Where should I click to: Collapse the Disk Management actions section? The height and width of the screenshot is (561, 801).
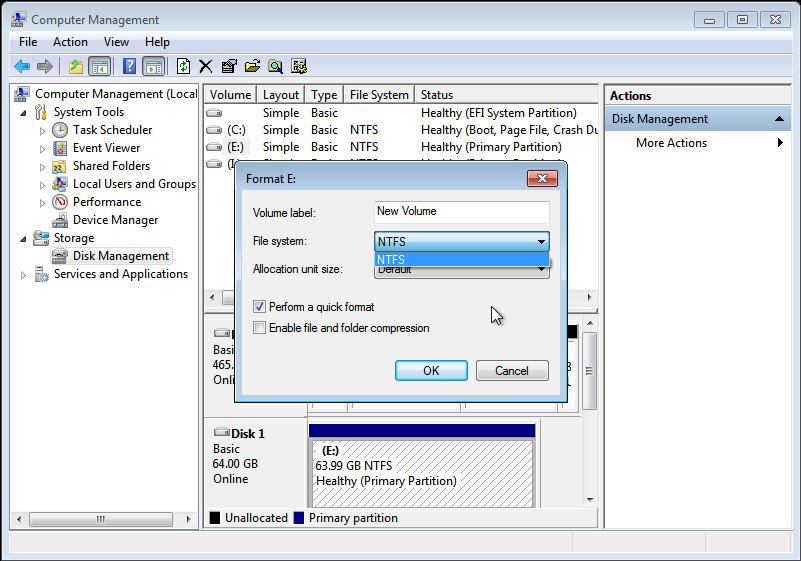pyautogui.click(x=779, y=119)
